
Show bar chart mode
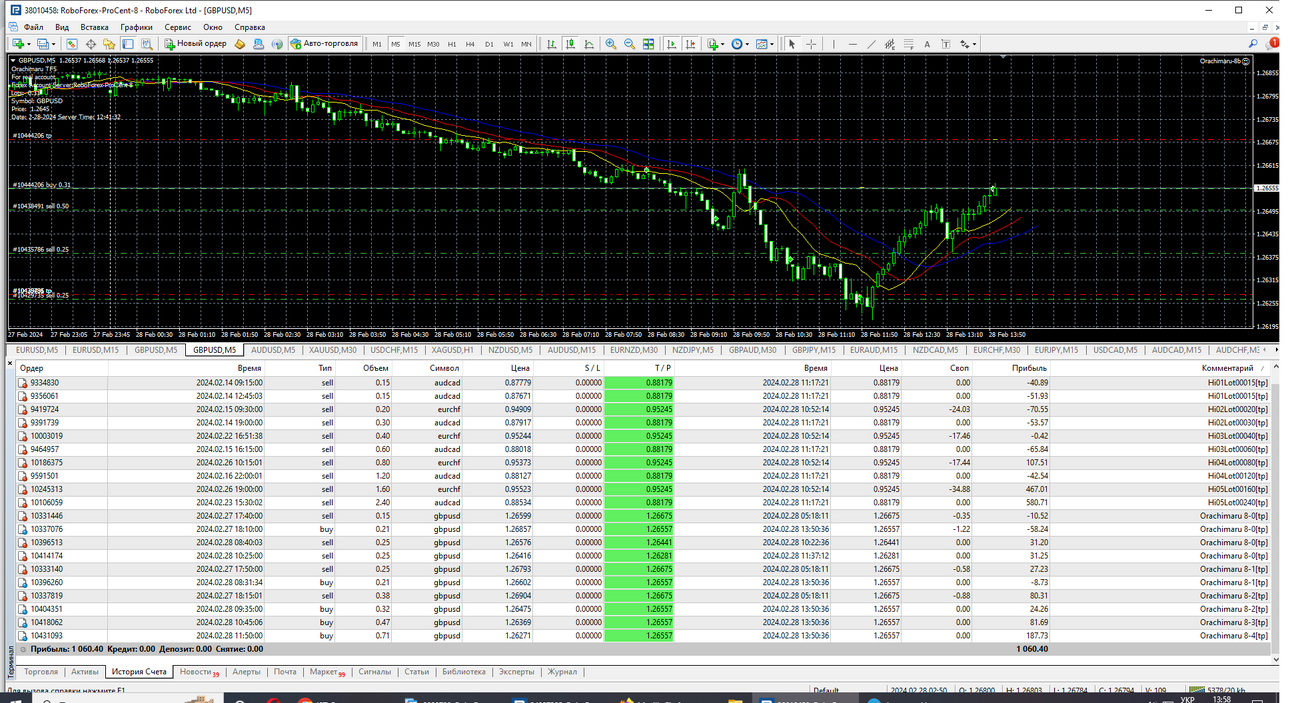click(x=551, y=44)
